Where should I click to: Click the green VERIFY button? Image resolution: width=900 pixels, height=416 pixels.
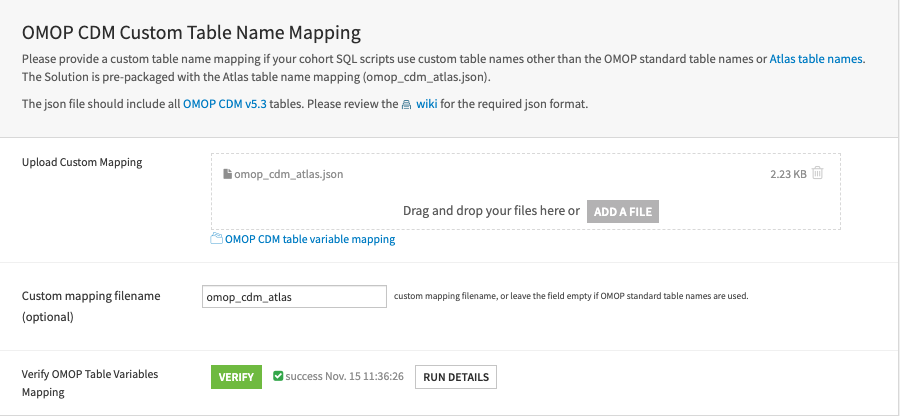[x=236, y=377]
